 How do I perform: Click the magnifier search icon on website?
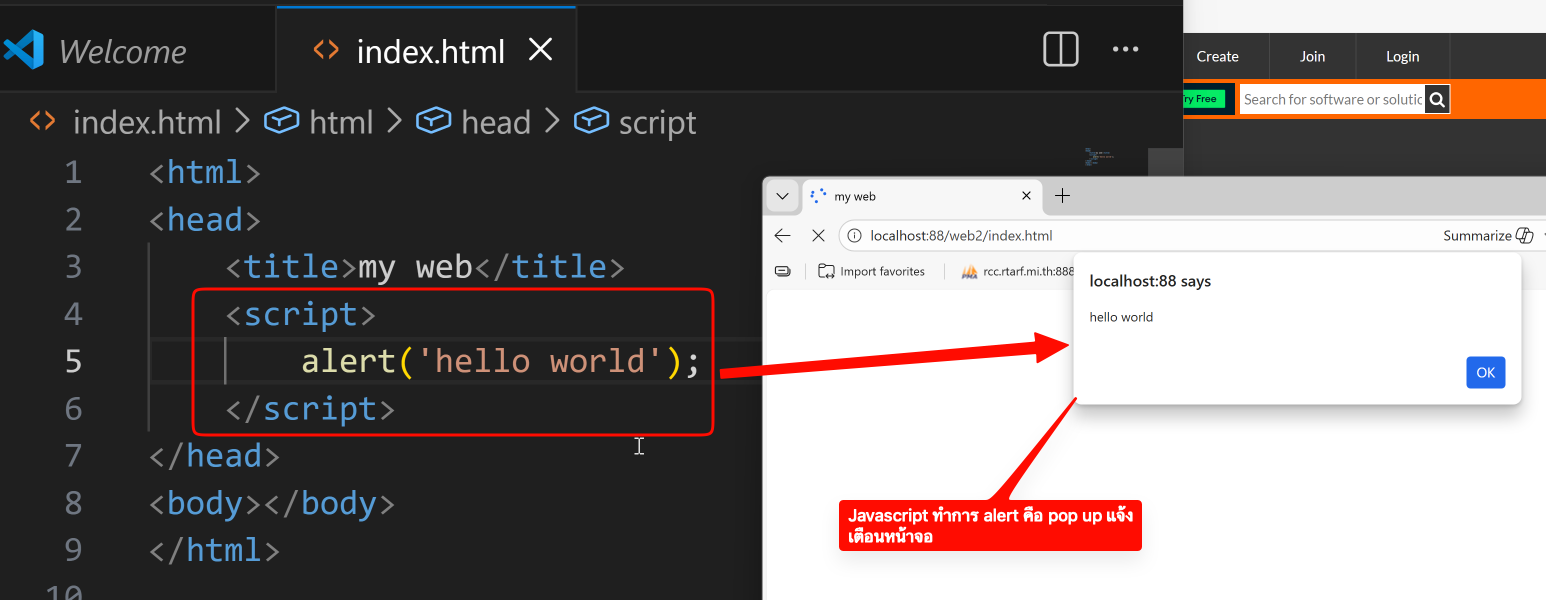[1437, 99]
